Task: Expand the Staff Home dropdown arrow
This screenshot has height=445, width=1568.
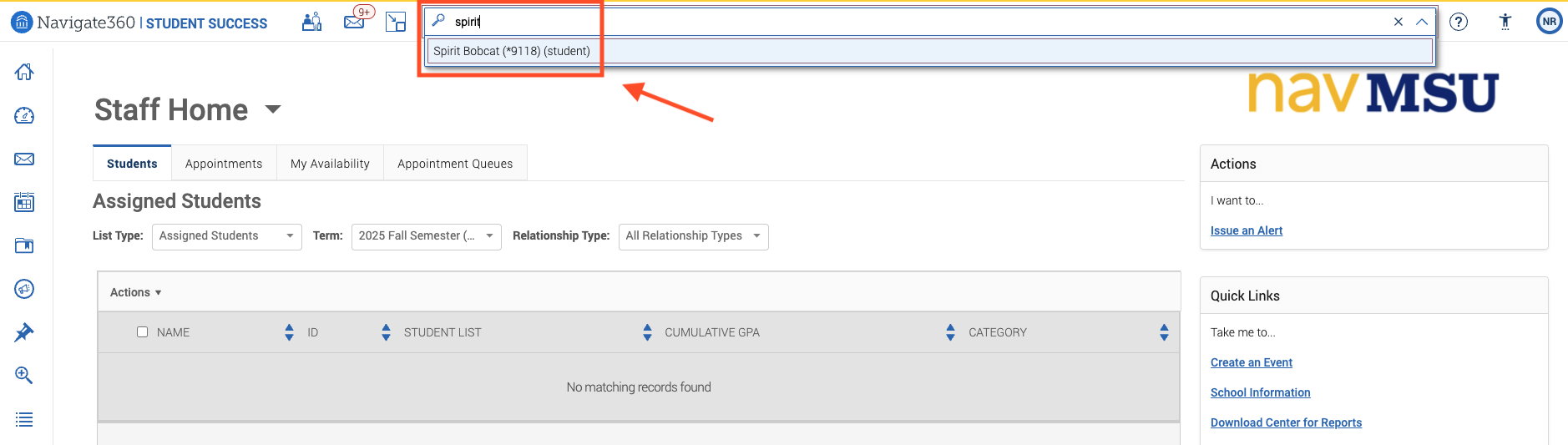Action: 273,109
